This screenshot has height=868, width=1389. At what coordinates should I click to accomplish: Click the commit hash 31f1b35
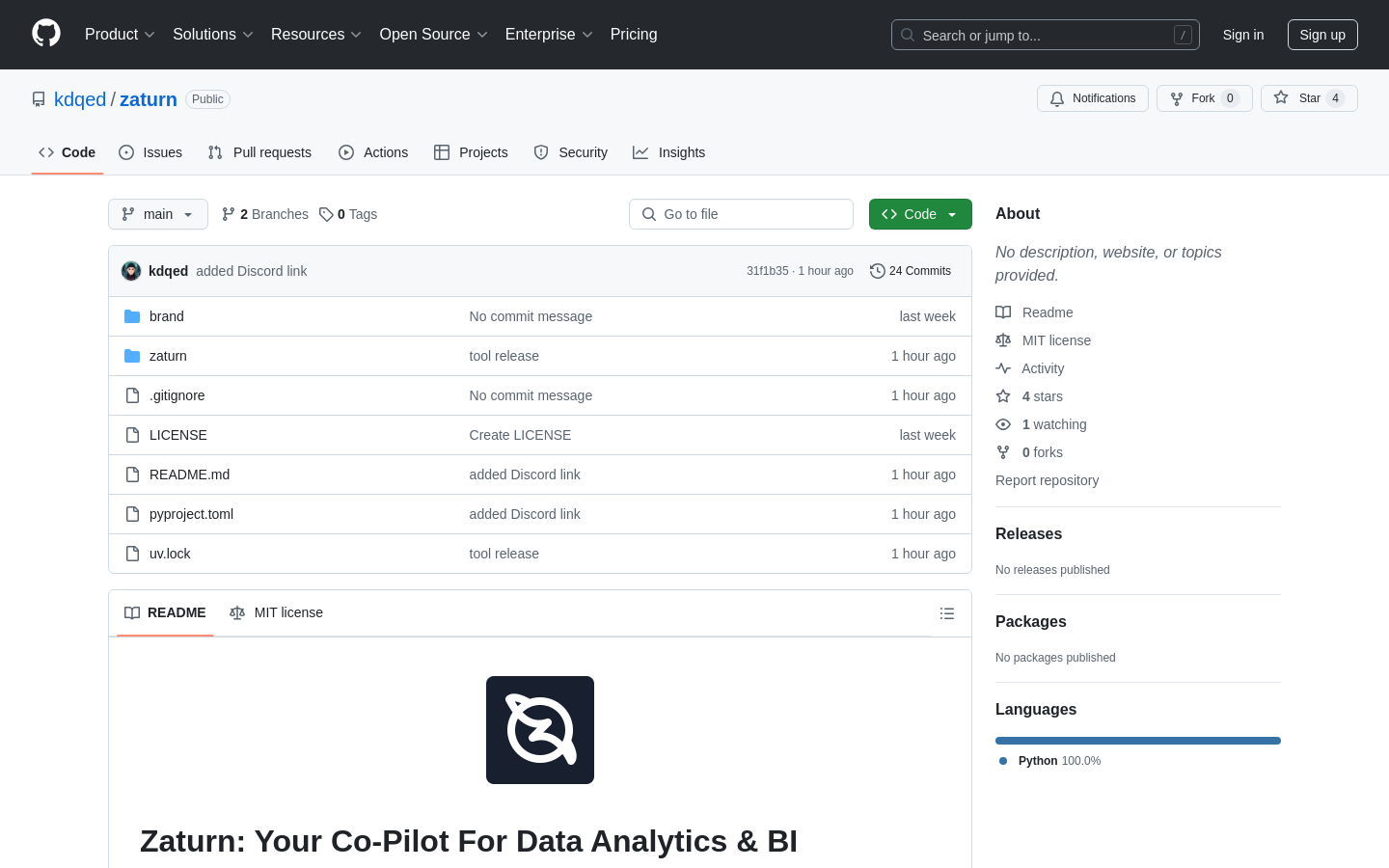767,271
